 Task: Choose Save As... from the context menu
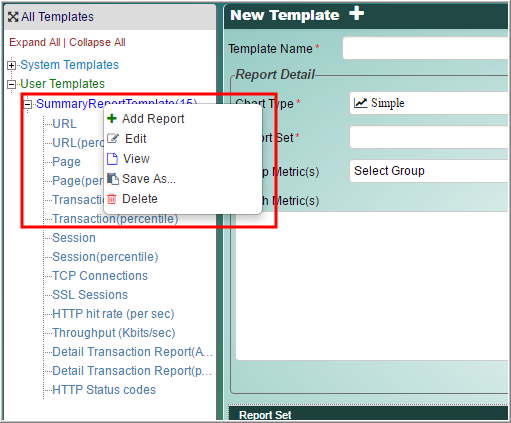pos(149,179)
